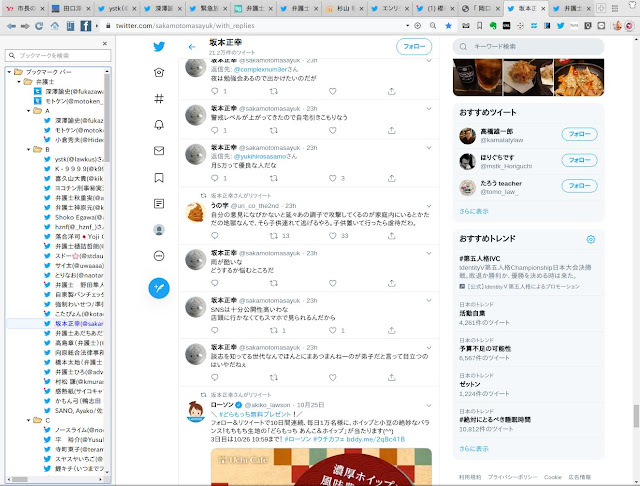Open #絶対にとるべき睡眠時間 trend
This screenshot has width=640, height=486.
click(x=529, y=420)
